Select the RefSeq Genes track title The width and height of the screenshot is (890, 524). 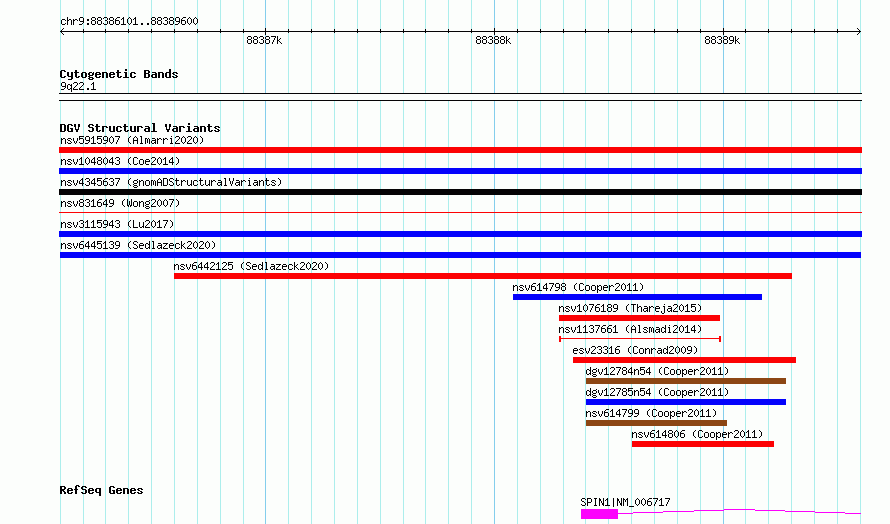[x=101, y=491]
